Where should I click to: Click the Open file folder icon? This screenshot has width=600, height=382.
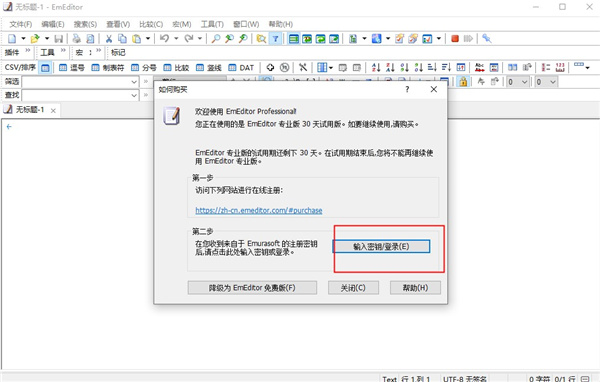pyautogui.click(x=35, y=38)
